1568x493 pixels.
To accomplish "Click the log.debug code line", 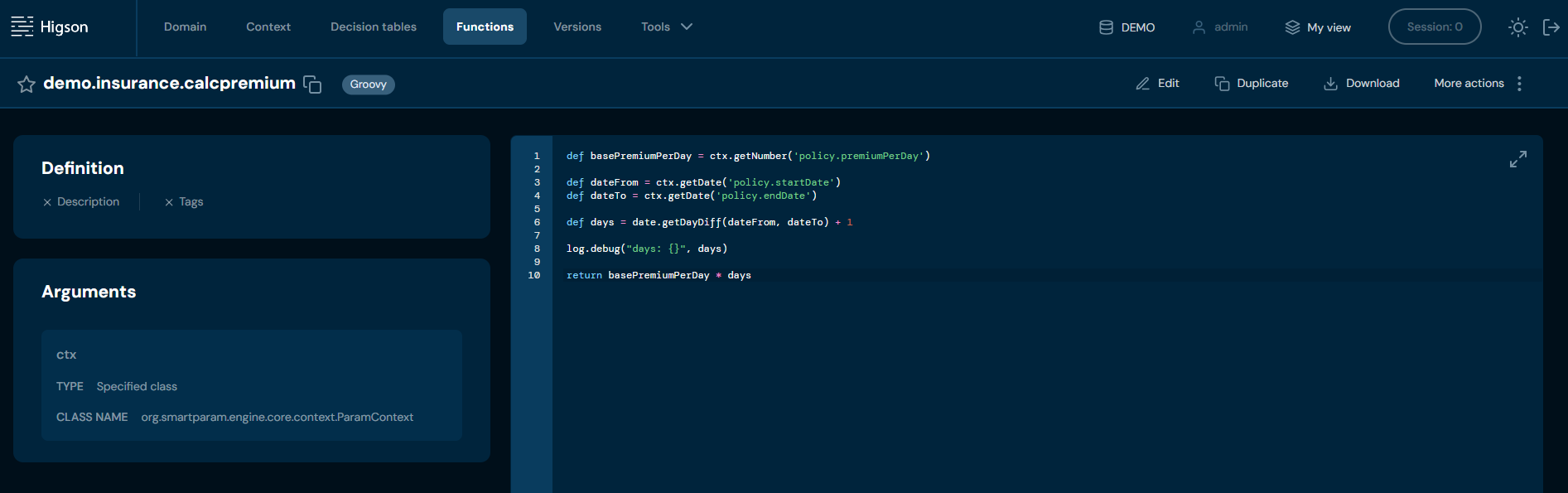I will [647, 249].
